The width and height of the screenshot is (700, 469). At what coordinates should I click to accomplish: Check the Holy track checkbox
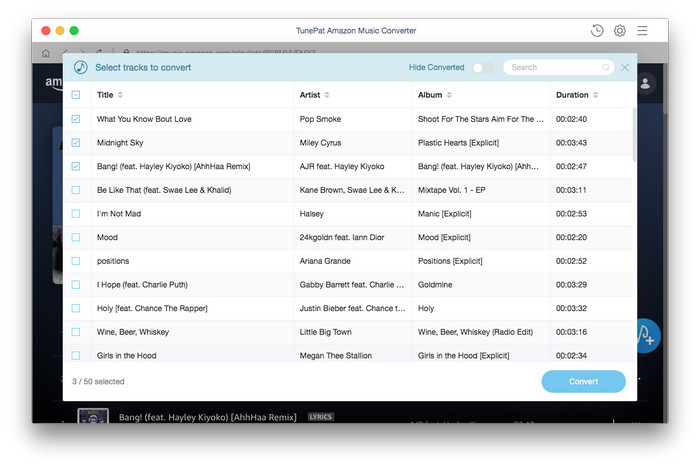coord(76,308)
